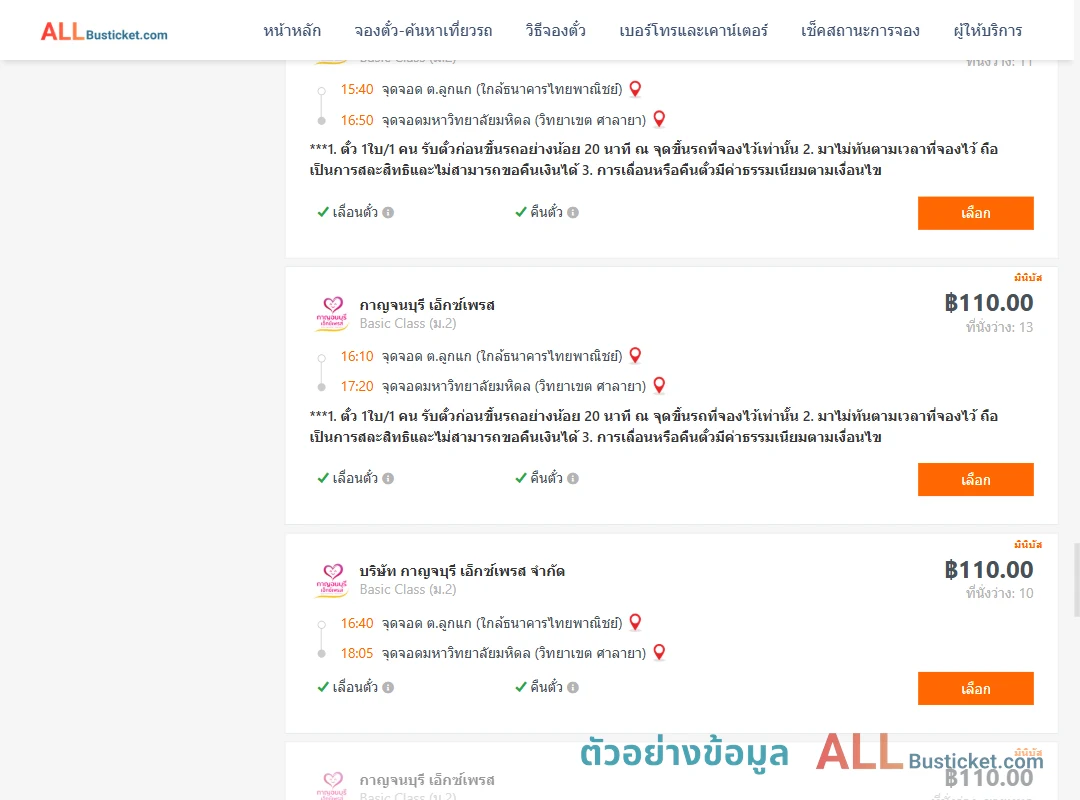The height and width of the screenshot is (800, 1080).
Task: Open the ALLBusticket.com logo home link
Action: (x=104, y=32)
